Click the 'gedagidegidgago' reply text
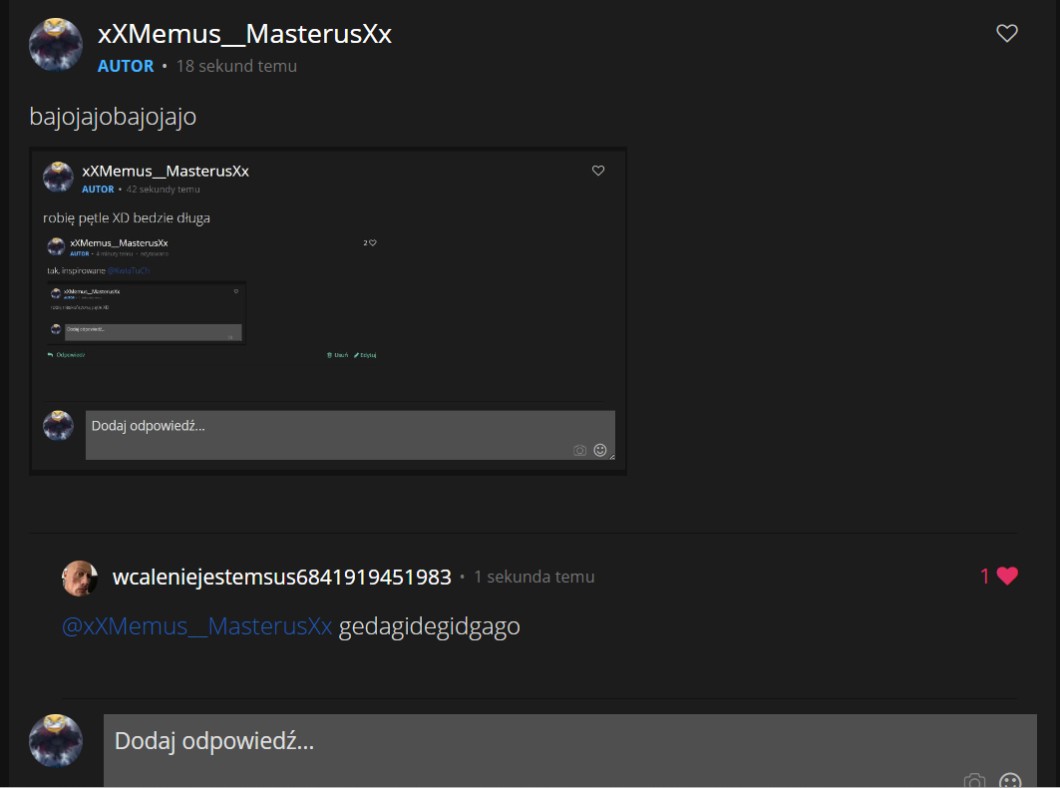Screen dimensions: 1060x788 (x=429, y=627)
